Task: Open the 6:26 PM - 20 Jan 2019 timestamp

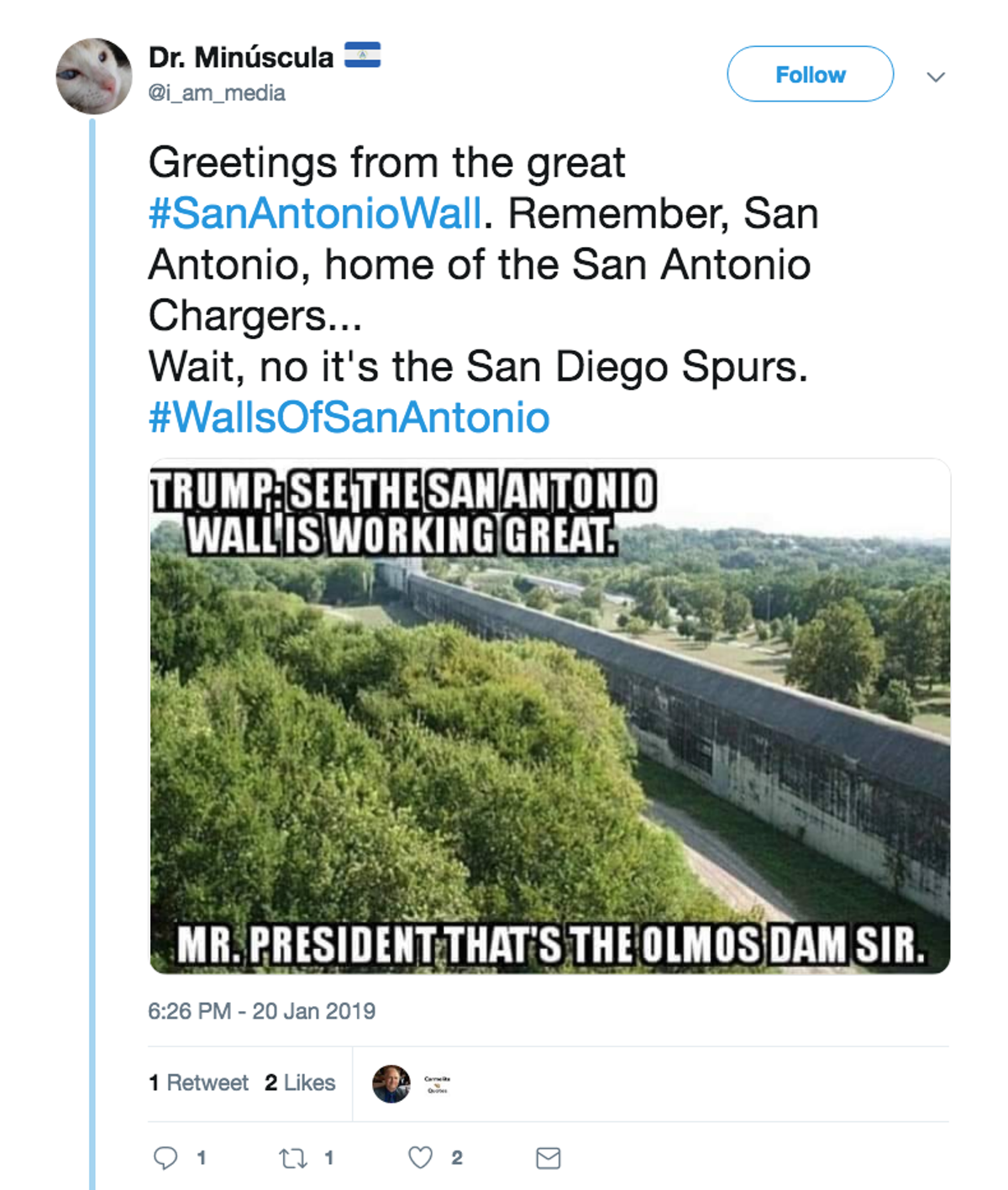Action: point(261,1011)
